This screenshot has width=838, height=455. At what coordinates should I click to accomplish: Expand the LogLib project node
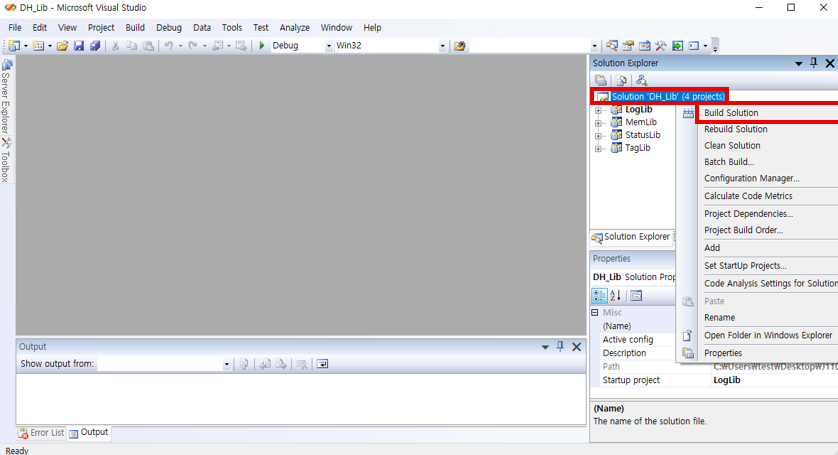coord(599,110)
